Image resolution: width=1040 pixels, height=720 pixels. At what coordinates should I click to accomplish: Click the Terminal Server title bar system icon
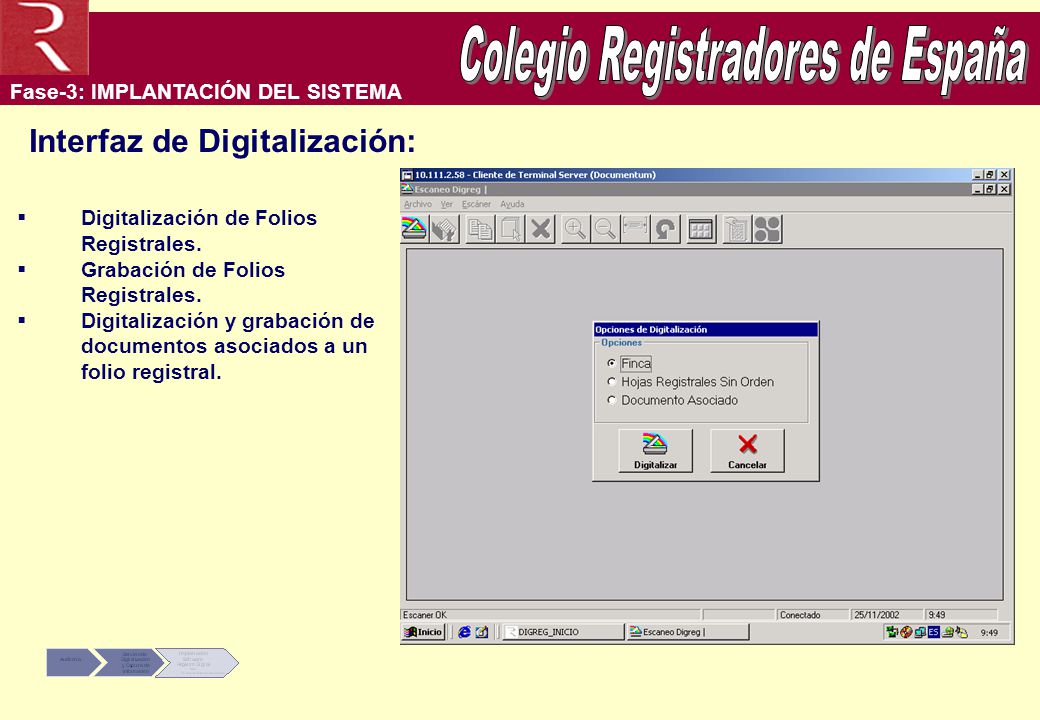[x=407, y=175]
